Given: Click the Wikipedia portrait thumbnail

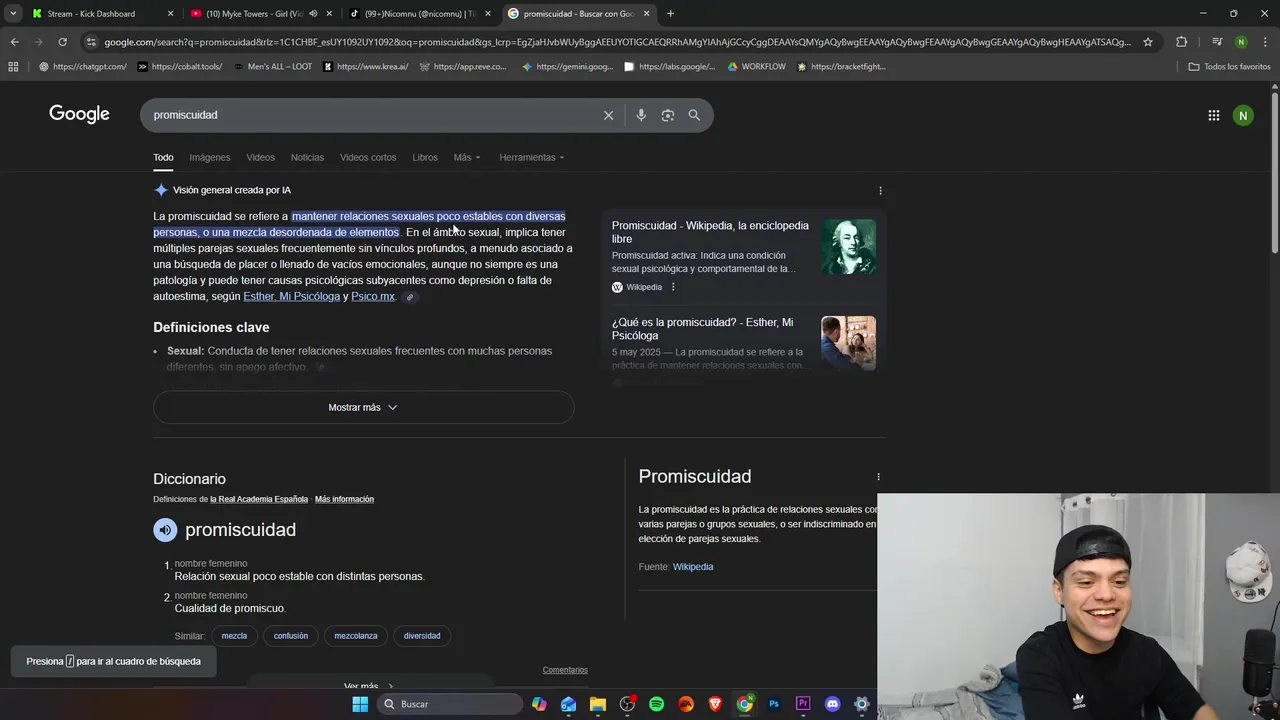Looking at the screenshot, I should (848, 246).
